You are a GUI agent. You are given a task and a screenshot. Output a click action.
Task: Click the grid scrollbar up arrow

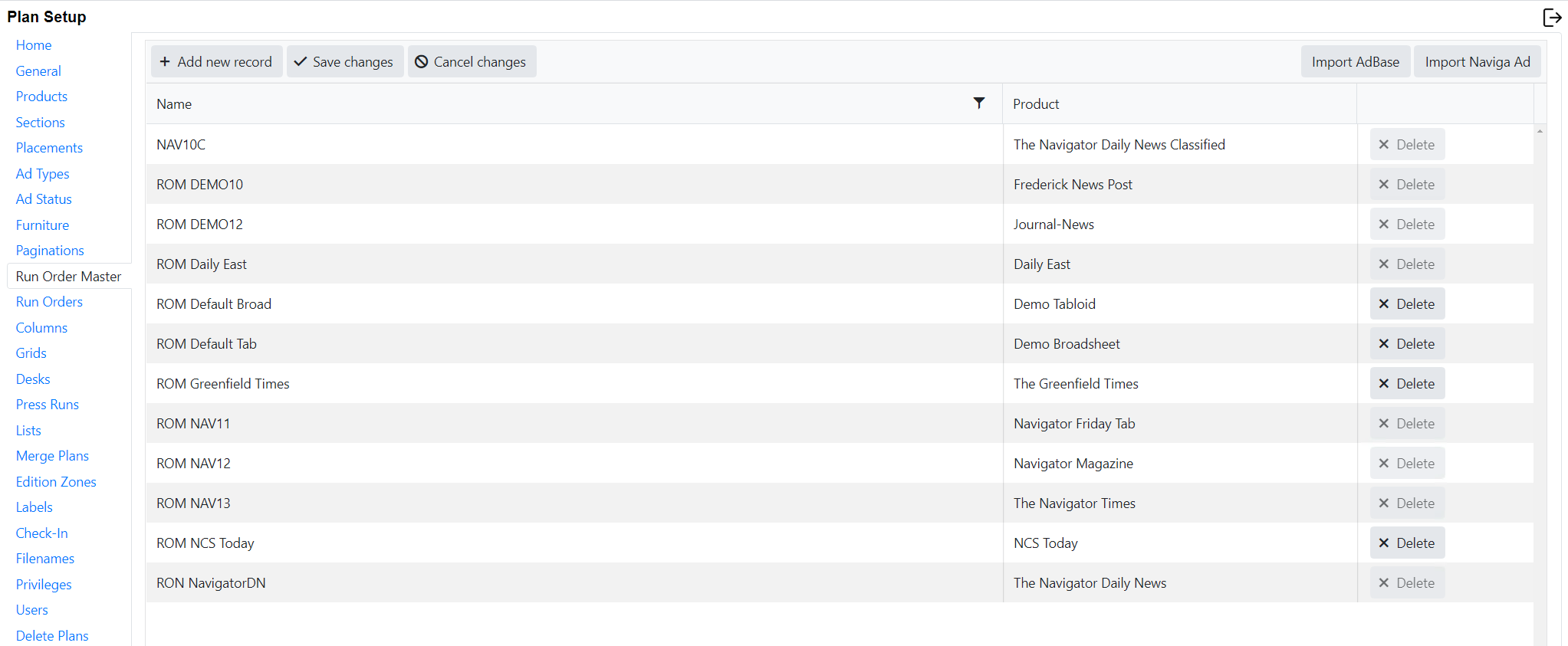tap(1540, 132)
